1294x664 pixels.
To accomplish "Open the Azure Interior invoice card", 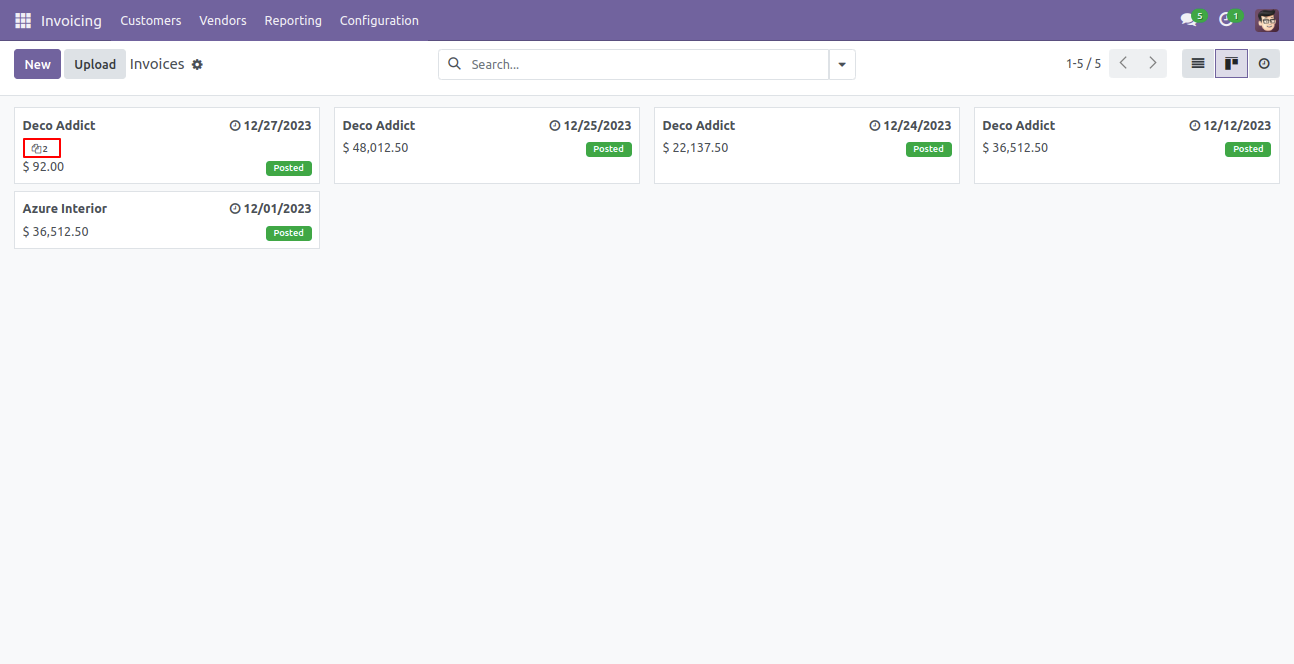I will (x=167, y=220).
